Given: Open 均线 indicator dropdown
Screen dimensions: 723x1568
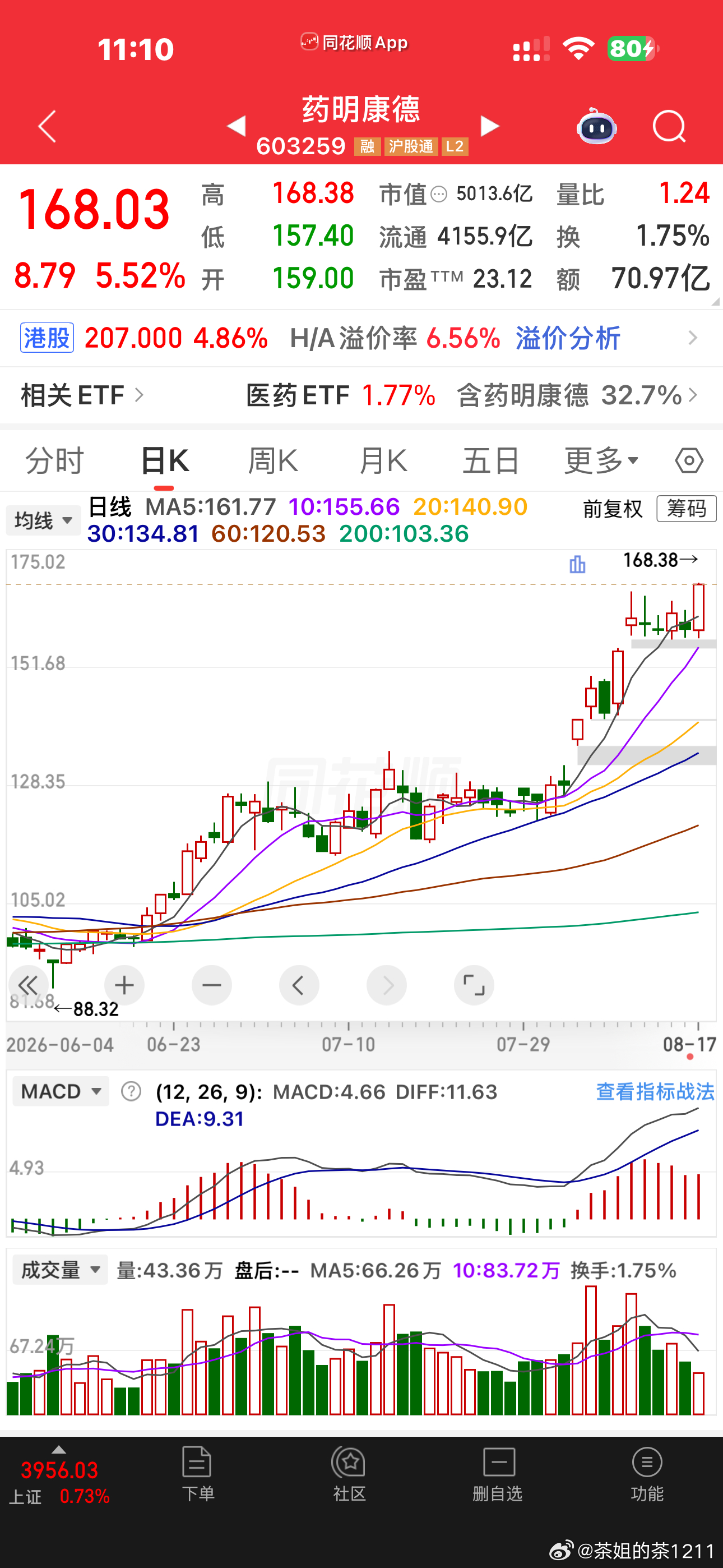Looking at the screenshot, I should tap(43, 520).
